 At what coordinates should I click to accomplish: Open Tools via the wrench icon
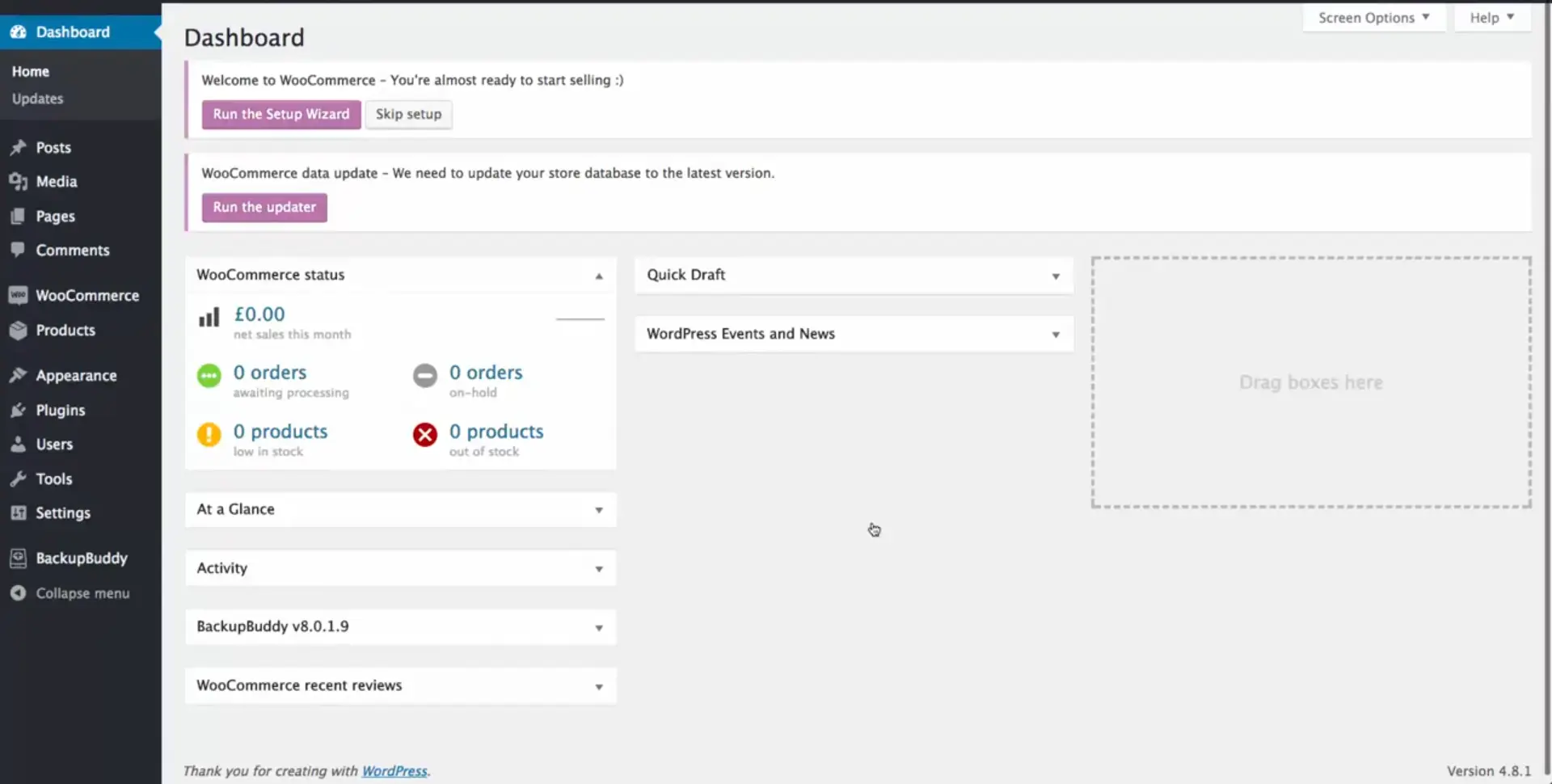pyautogui.click(x=19, y=478)
